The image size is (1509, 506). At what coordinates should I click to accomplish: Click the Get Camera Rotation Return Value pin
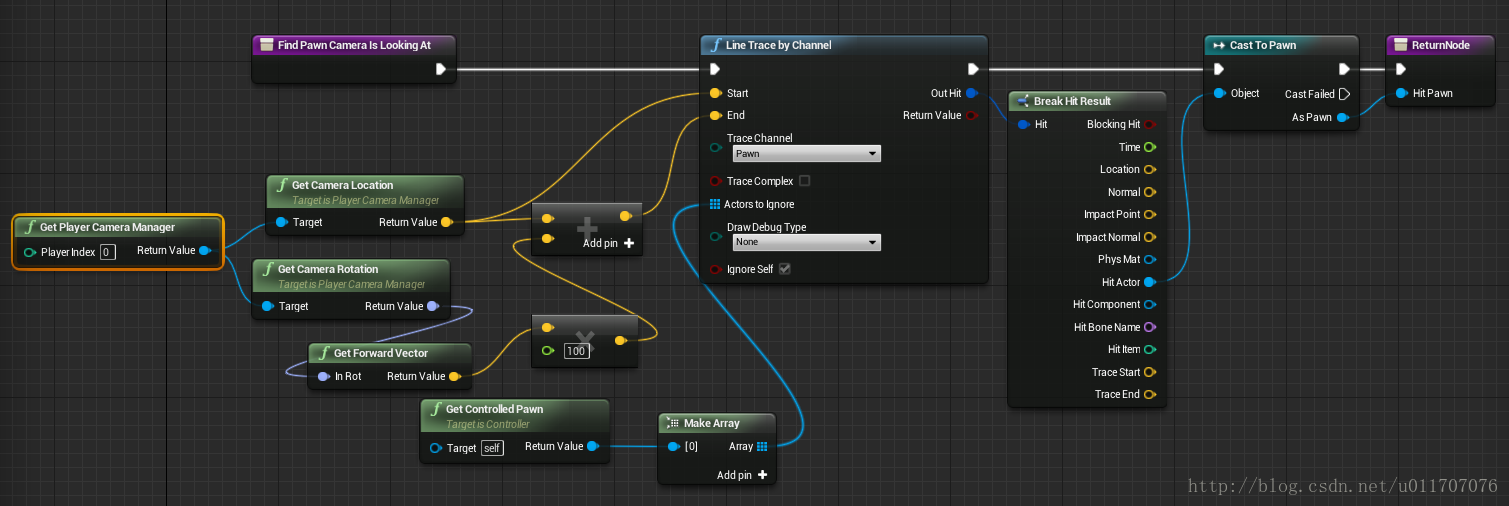coord(432,306)
